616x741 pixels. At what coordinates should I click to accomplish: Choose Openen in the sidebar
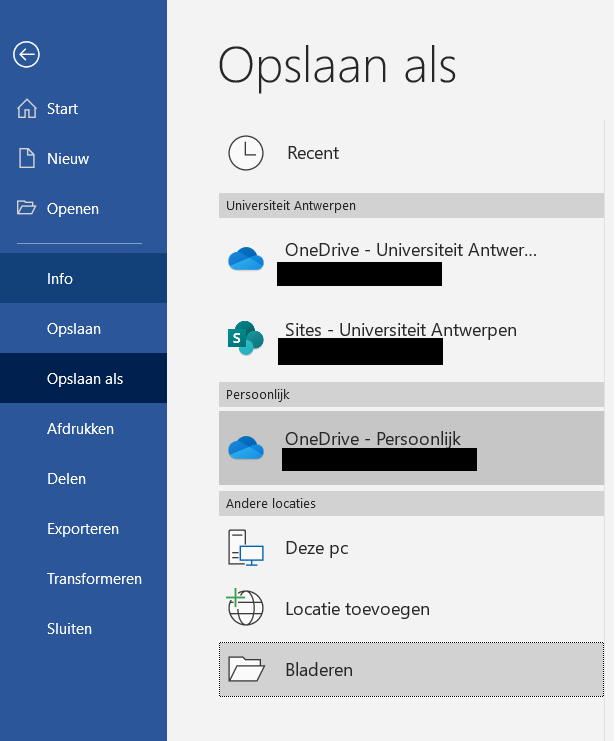(83, 208)
